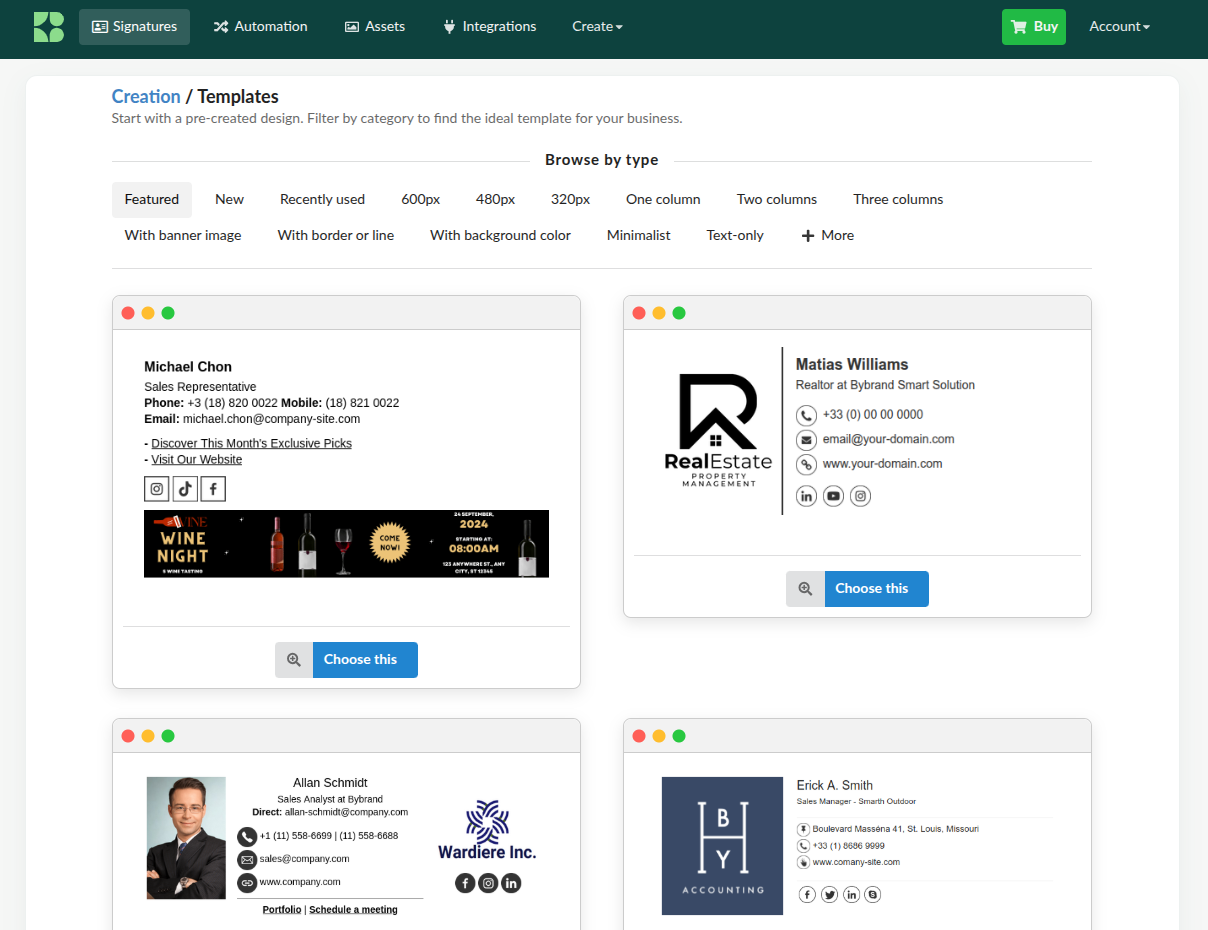Filter by Two columns type

tap(776, 200)
